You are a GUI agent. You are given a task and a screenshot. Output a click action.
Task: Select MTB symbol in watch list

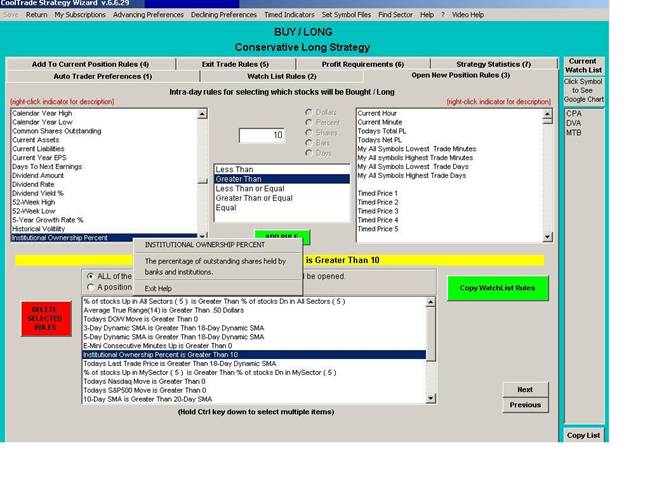[574, 133]
